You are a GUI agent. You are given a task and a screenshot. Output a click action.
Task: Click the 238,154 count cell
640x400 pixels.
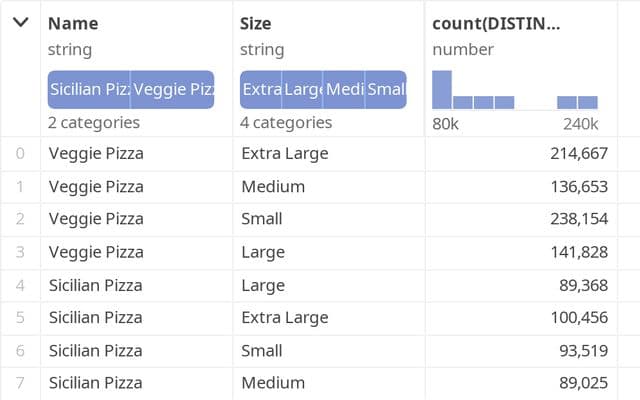[x=579, y=219]
